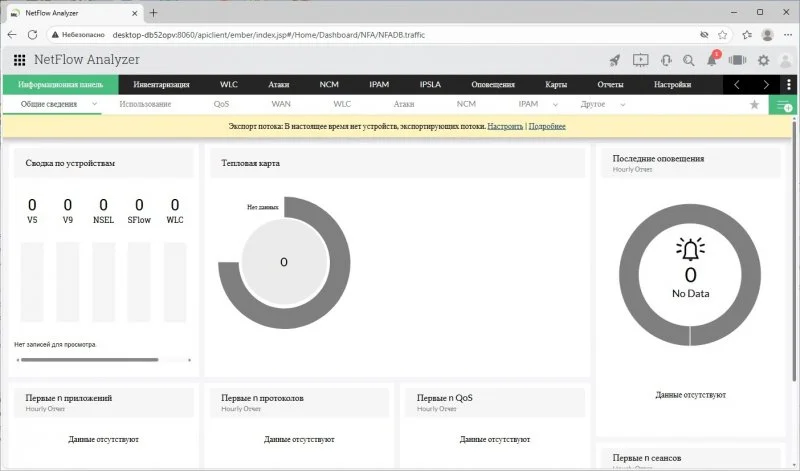Mark dashboard as favorite star

click(754, 105)
